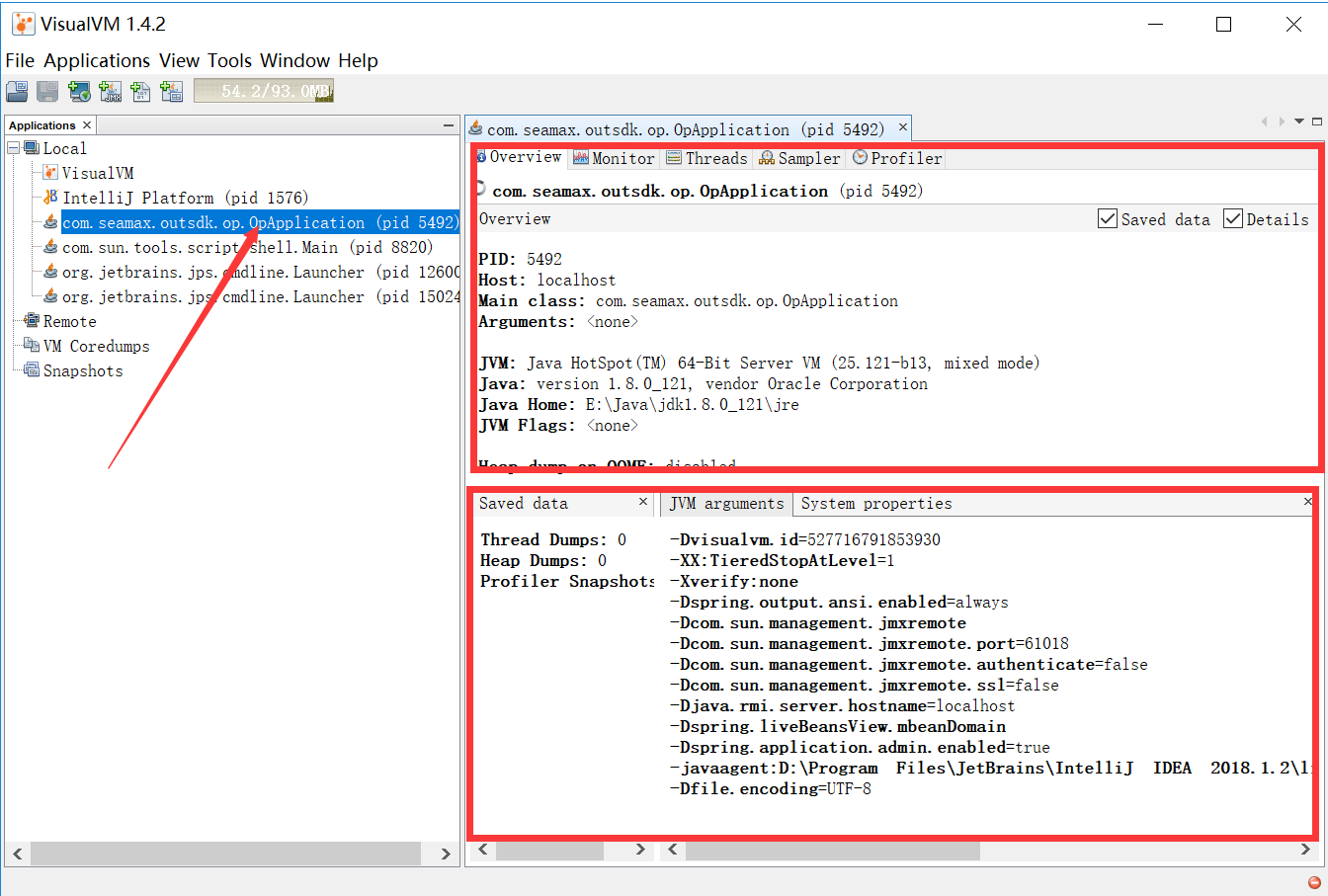Disable the Details checkbox
1328x896 pixels.
click(1231, 218)
